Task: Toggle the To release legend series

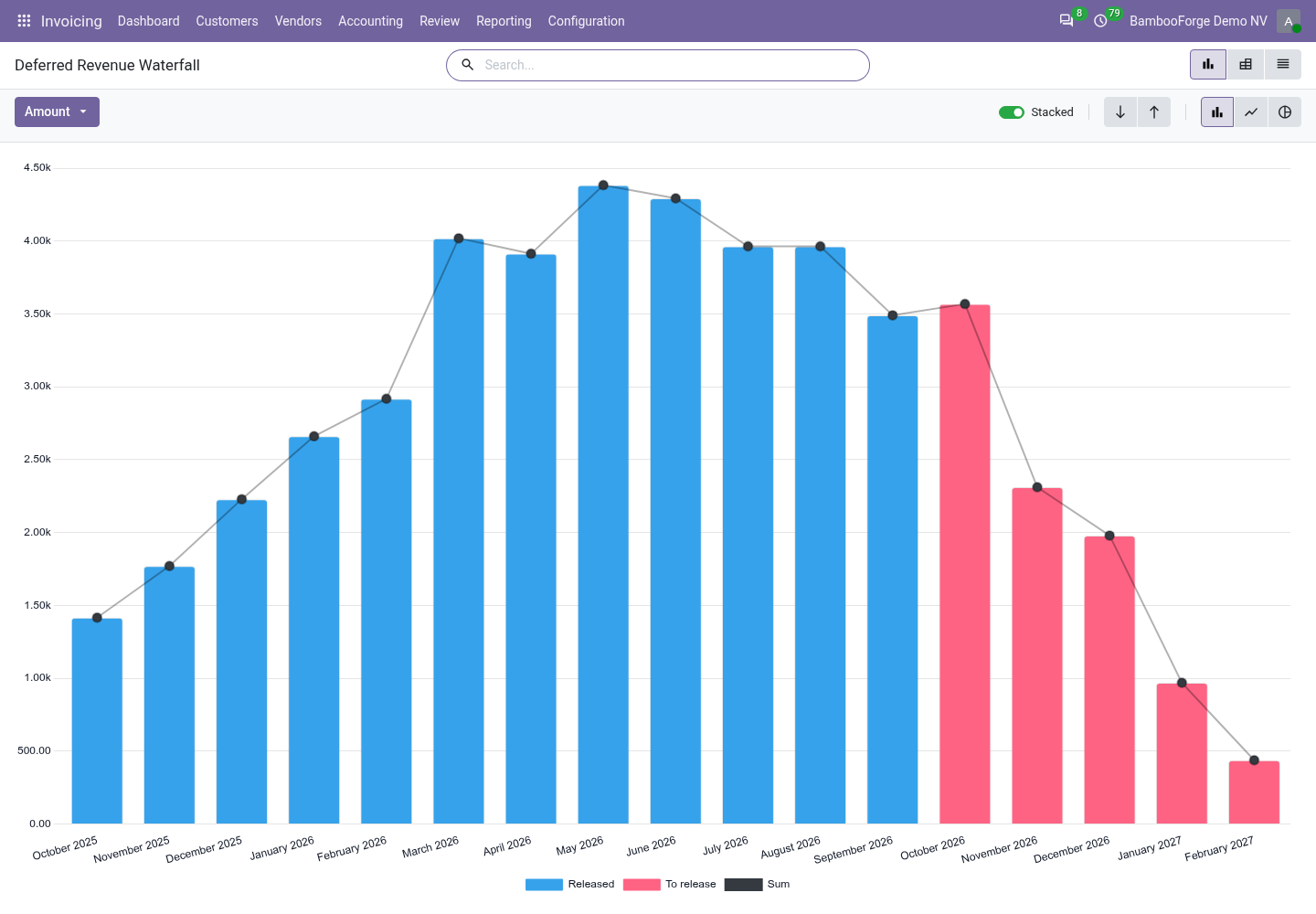Action: [x=669, y=884]
